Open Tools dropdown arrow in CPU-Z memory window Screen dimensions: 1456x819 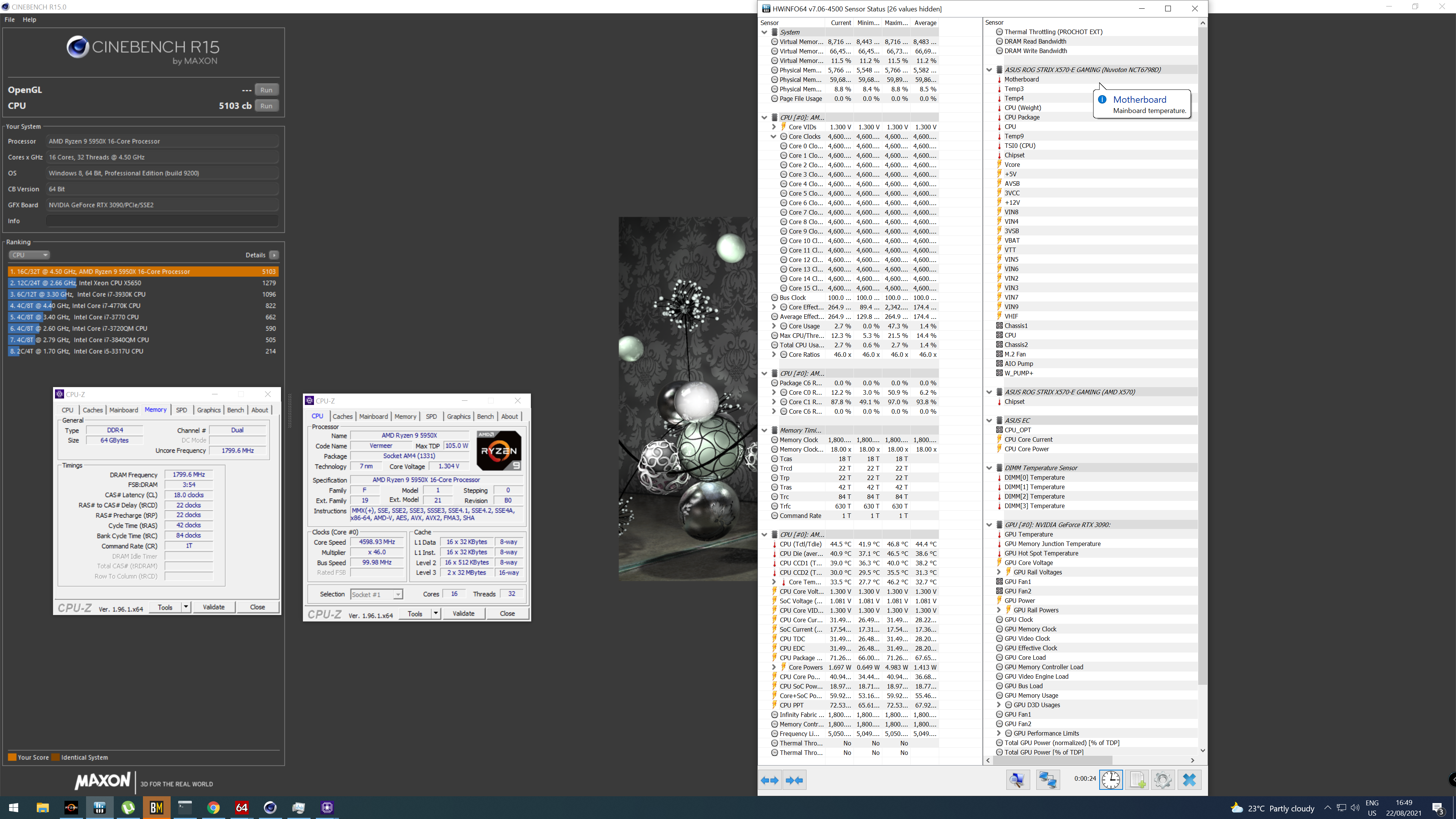[185, 607]
